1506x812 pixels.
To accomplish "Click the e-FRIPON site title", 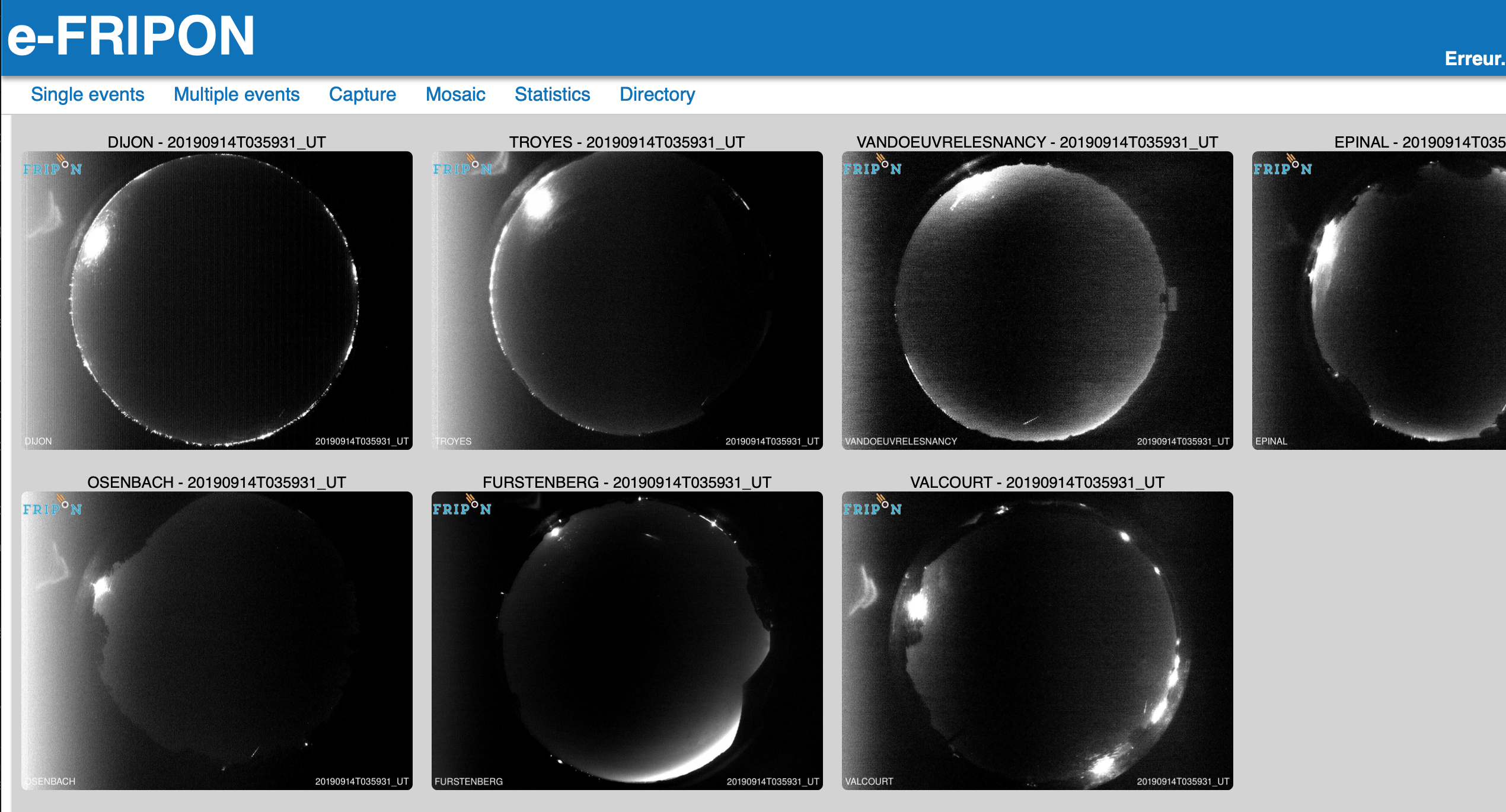I will [x=130, y=37].
